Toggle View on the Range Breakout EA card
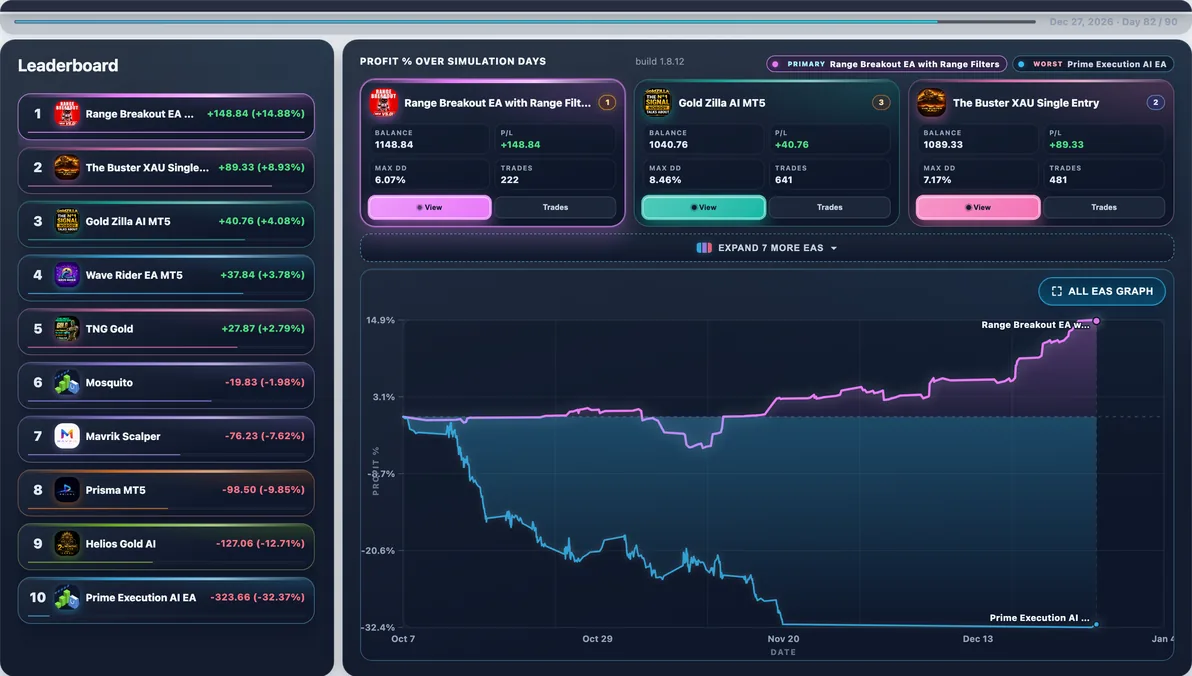The image size is (1192, 676). coord(430,208)
